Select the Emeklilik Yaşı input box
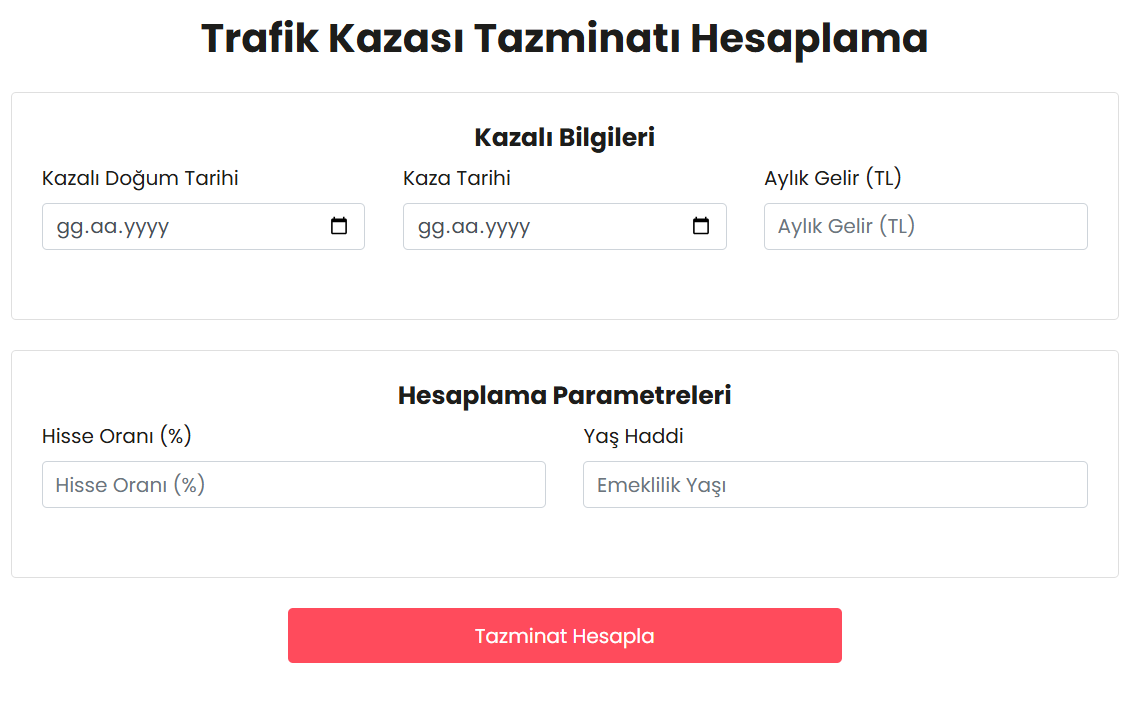1133x709 pixels. click(834, 485)
